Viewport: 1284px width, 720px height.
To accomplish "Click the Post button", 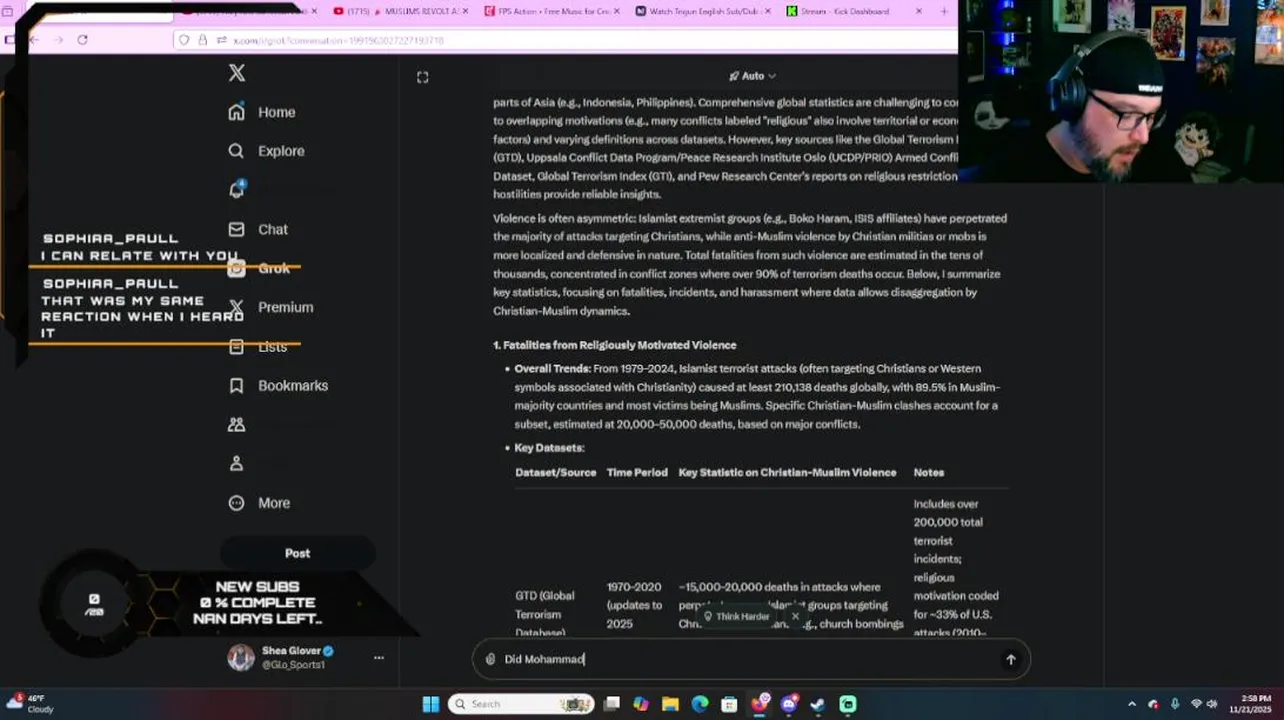I will coord(297,553).
